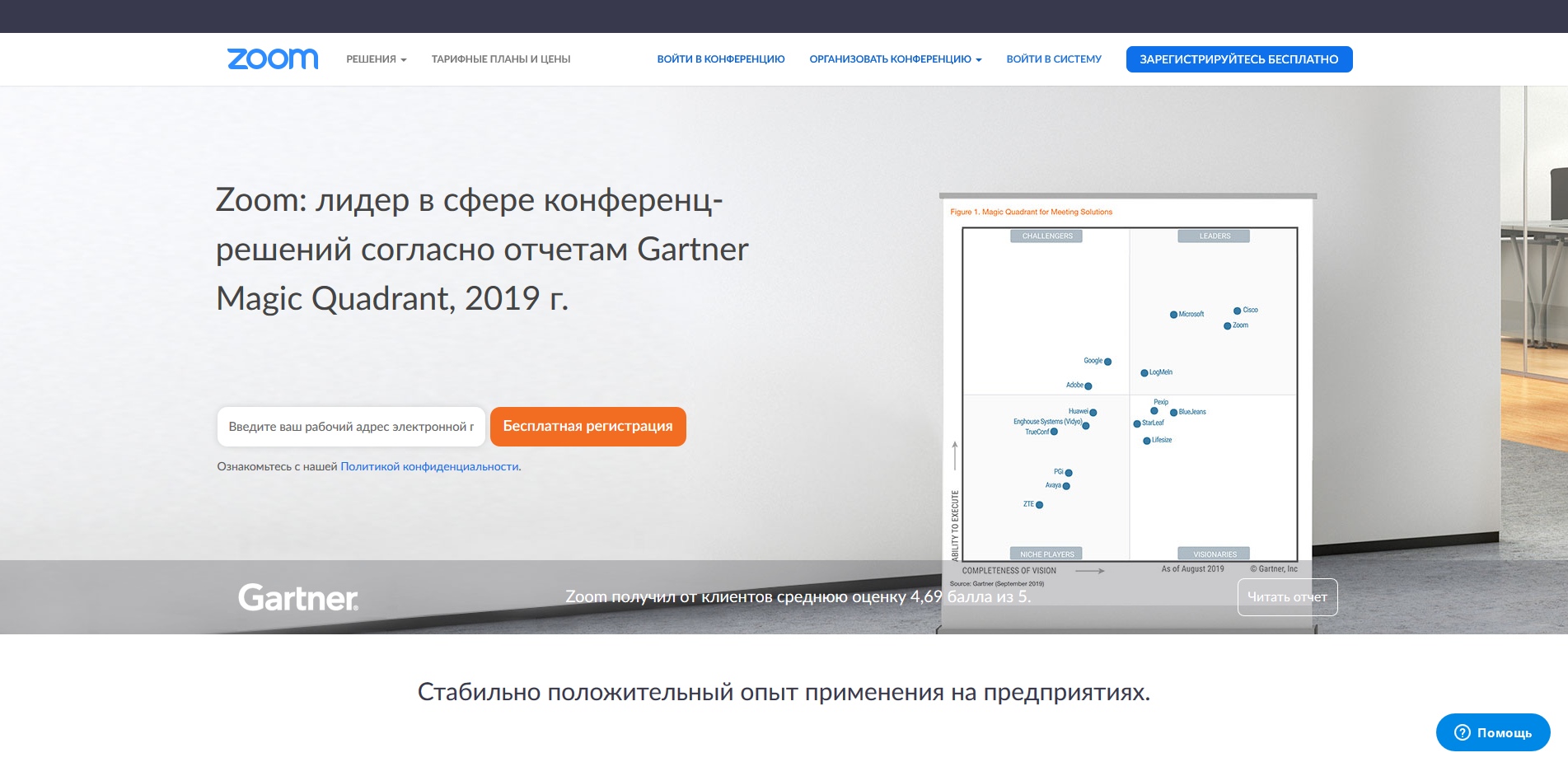
Task: Click the headline about Gartner Magic Quadrant 2019
Action: pos(482,249)
